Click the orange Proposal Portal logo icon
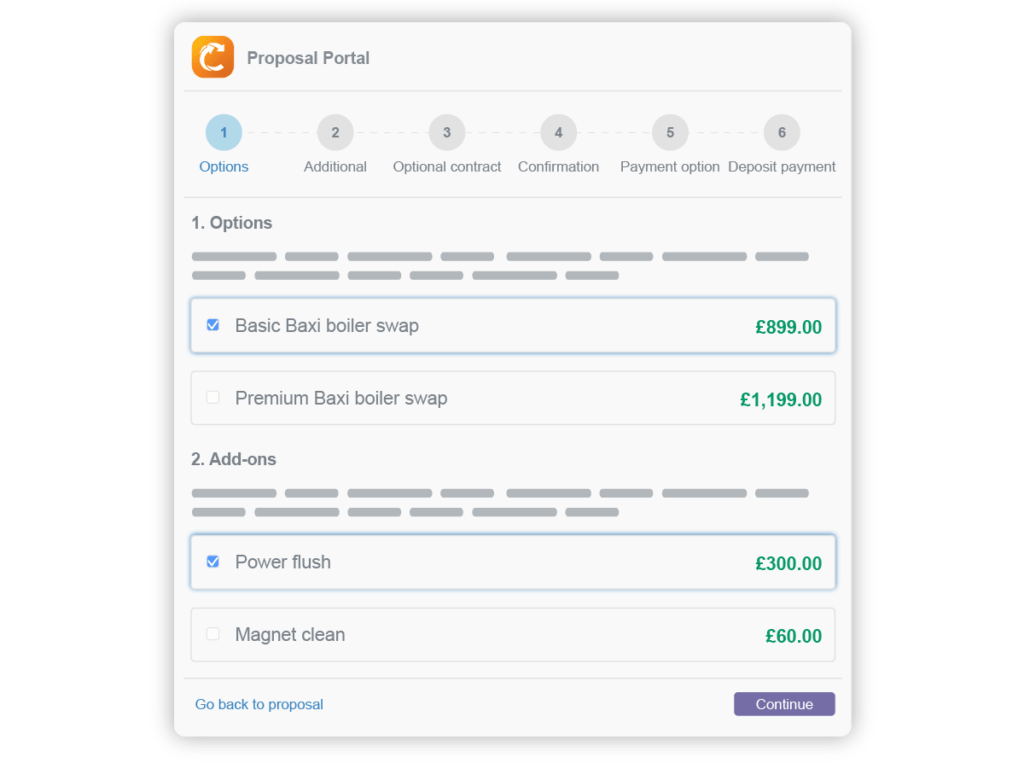 [212, 57]
